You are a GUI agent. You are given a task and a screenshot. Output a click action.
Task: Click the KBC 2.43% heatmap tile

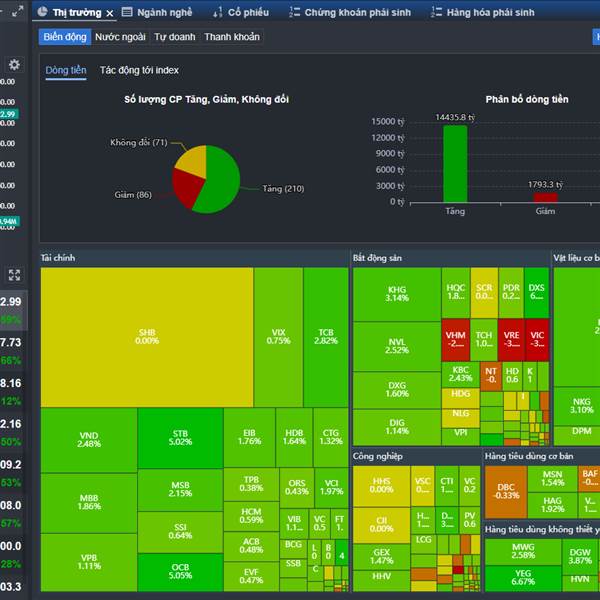(x=460, y=374)
